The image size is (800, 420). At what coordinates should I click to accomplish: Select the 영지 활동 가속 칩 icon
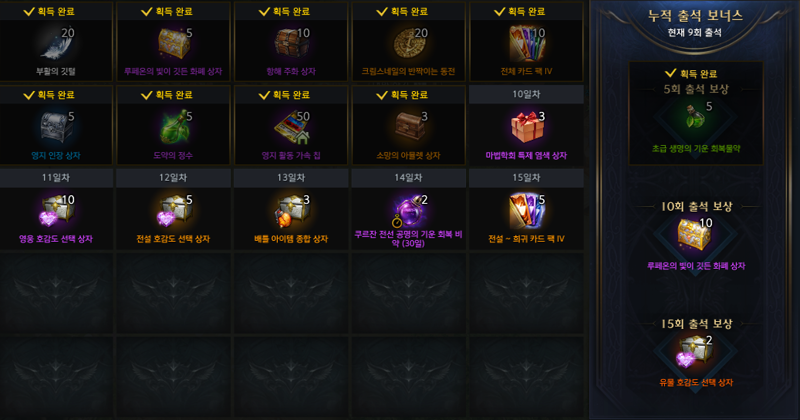coord(292,127)
